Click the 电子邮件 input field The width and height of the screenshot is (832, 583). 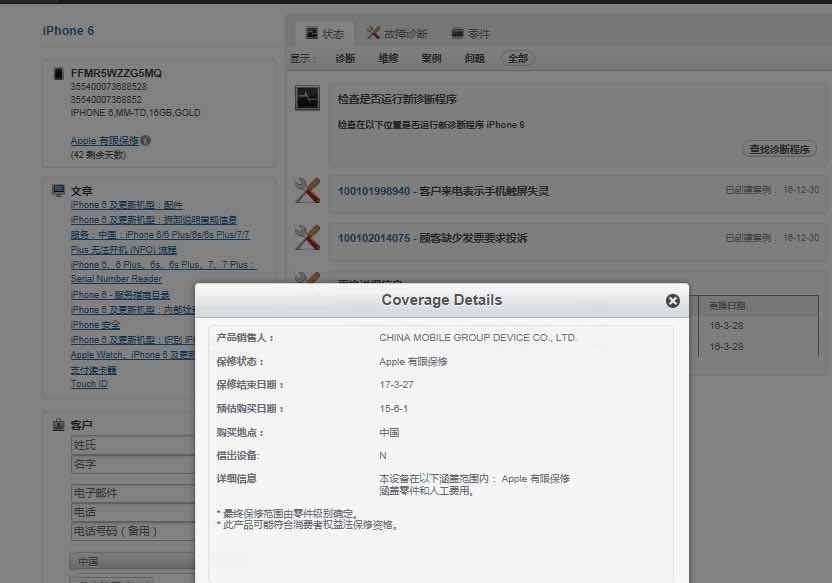133,493
